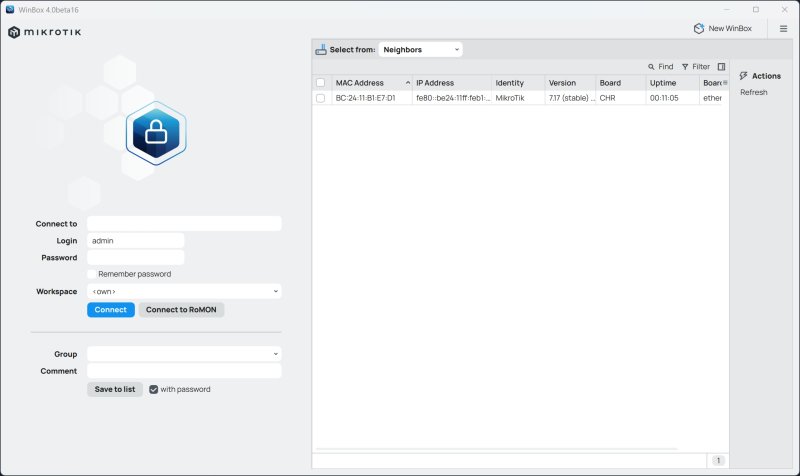
Task: Open the hamburger menu icon
Action: click(x=783, y=29)
